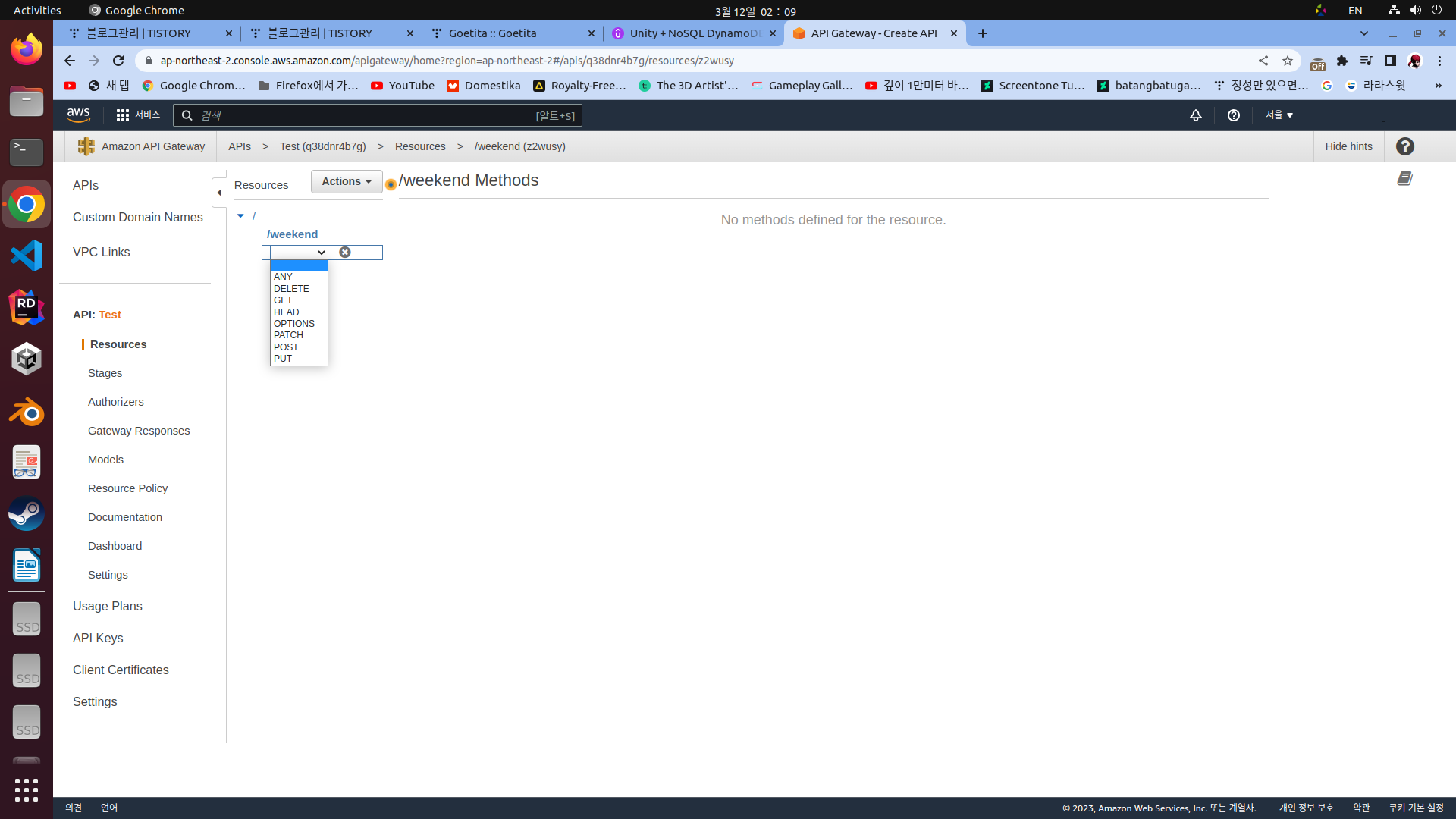Open the AWS support help icon
Screen dimensions: 1456x819
1234,115
